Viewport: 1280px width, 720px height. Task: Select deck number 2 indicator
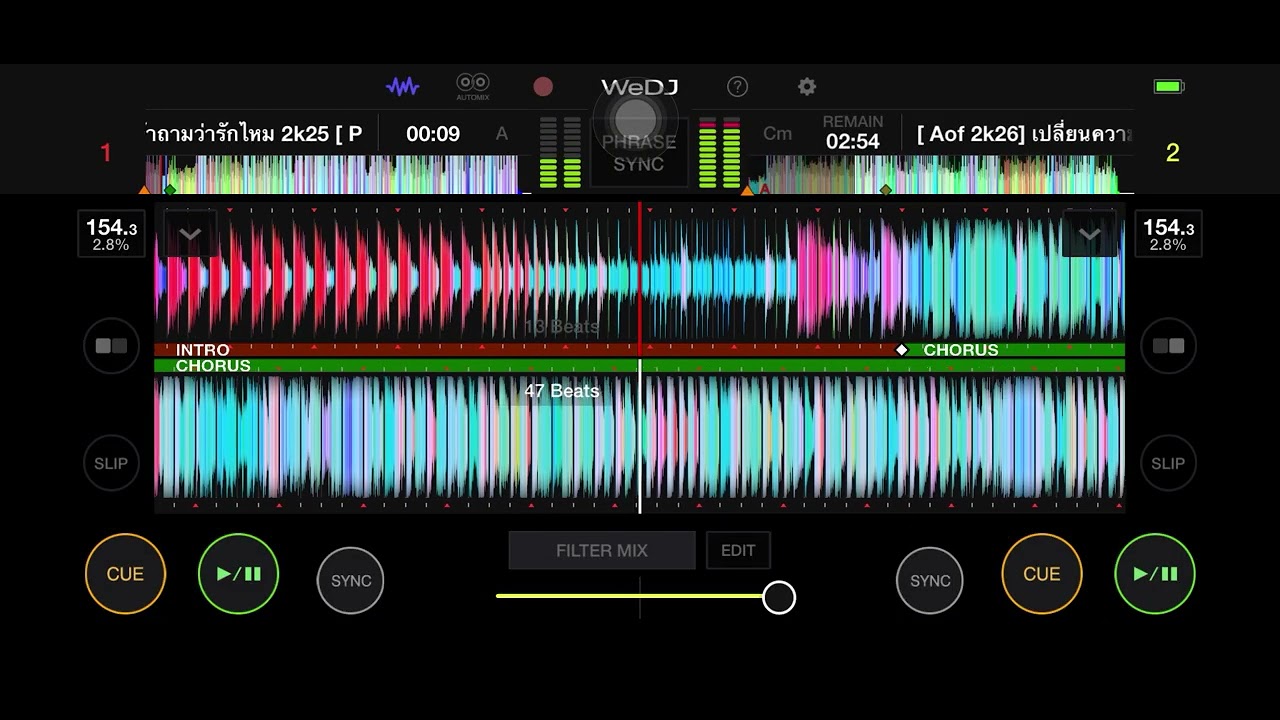[x=1173, y=153]
